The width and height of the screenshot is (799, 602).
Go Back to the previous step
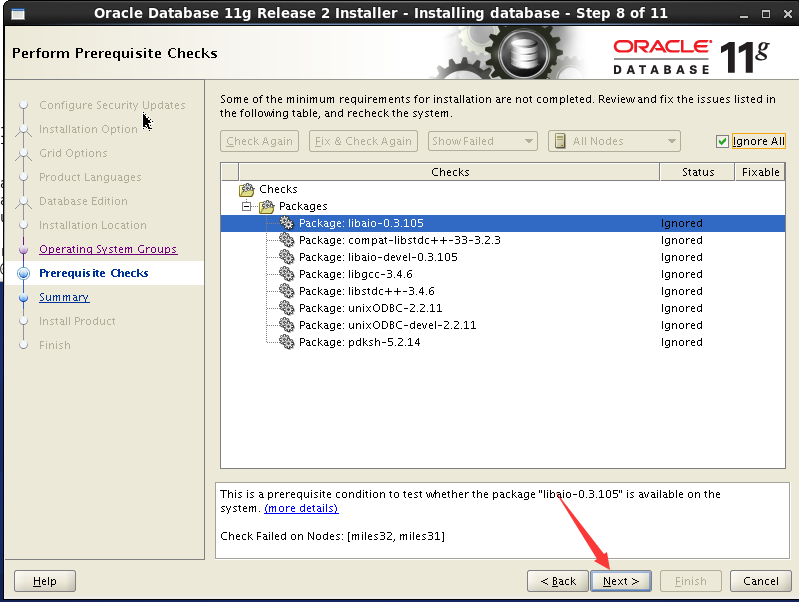click(x=558, y=581)
